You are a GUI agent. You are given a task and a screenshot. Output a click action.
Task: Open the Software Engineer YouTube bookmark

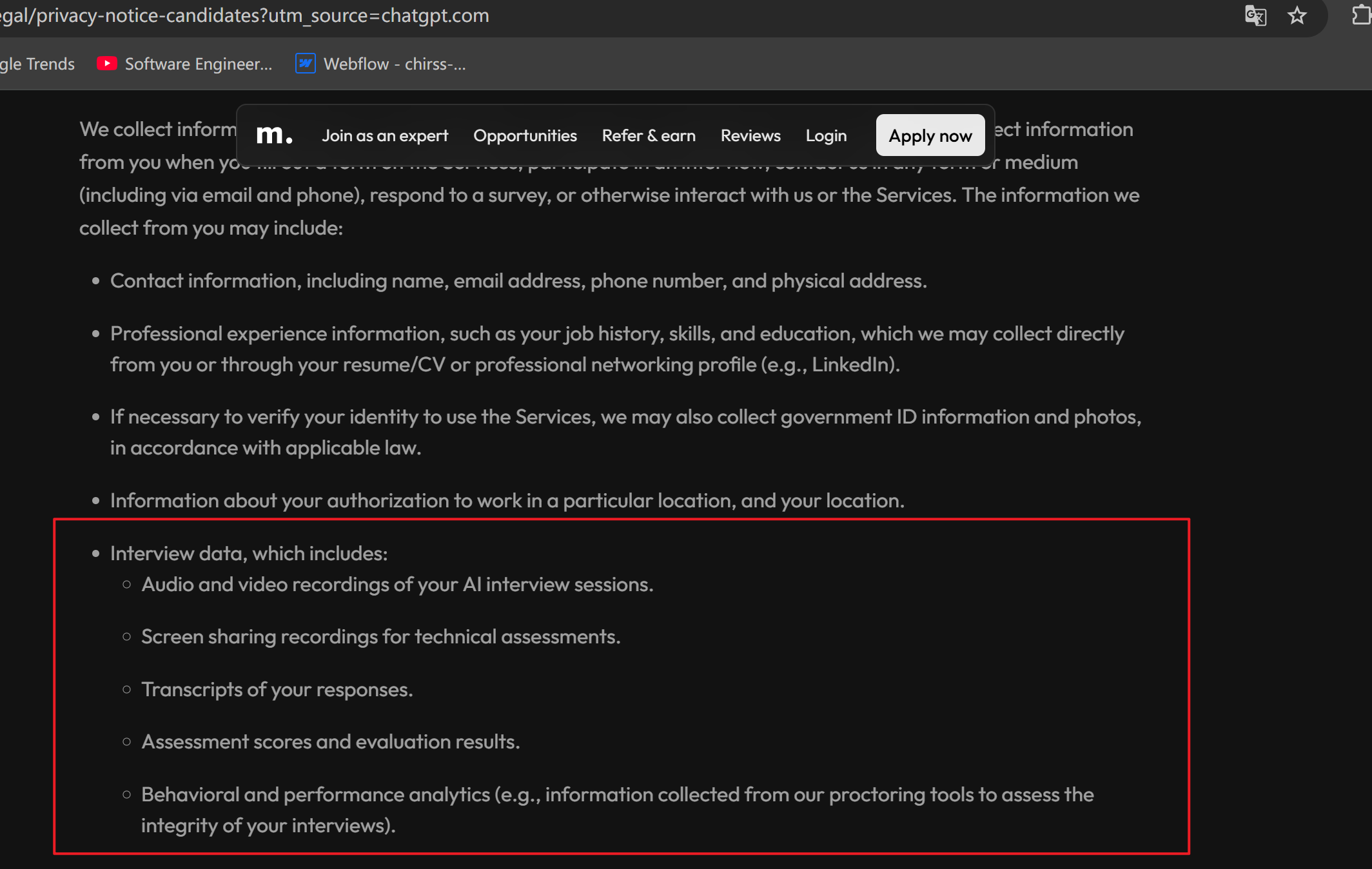click(x=184, y=64)
